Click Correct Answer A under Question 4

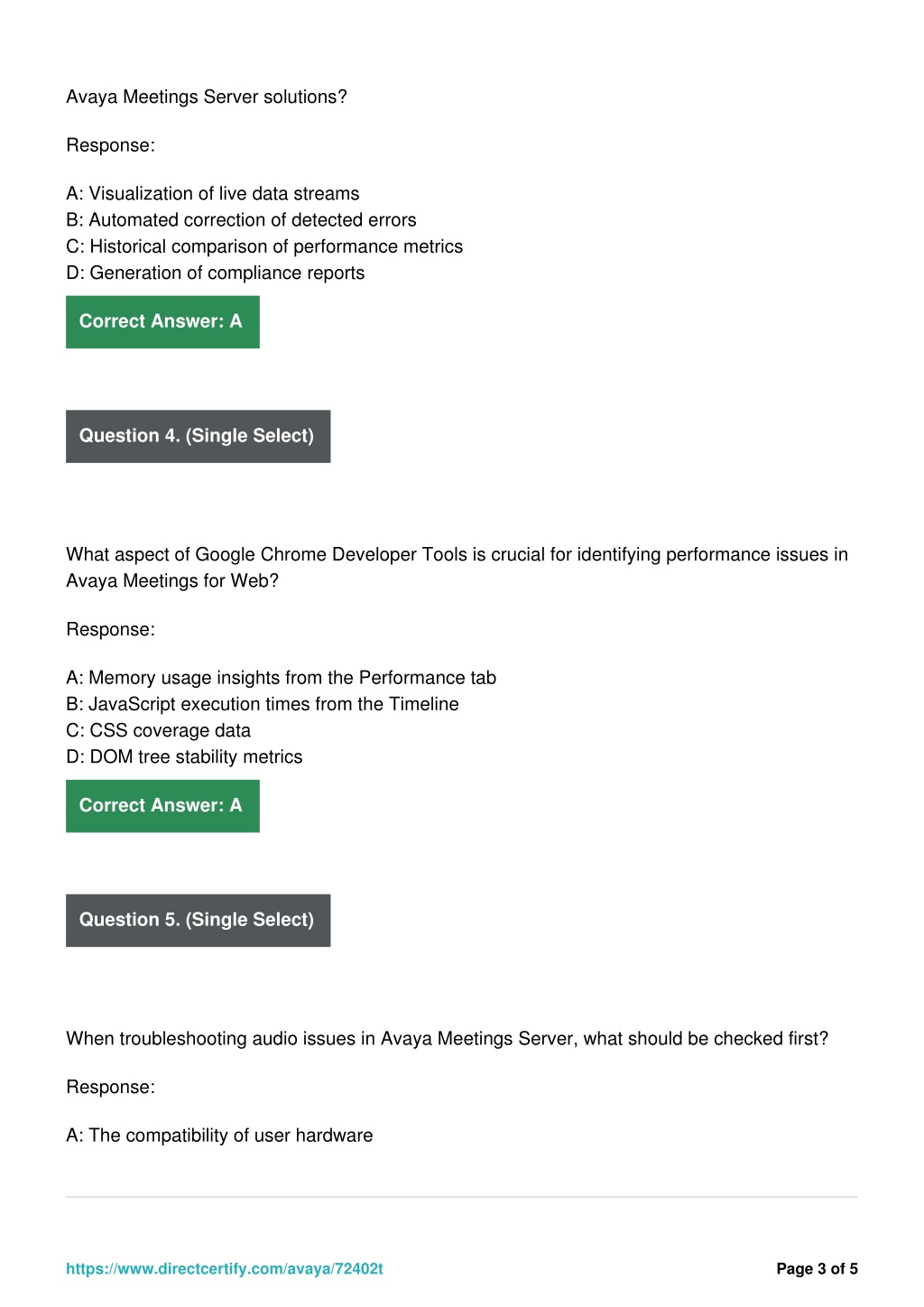point(162,805)
